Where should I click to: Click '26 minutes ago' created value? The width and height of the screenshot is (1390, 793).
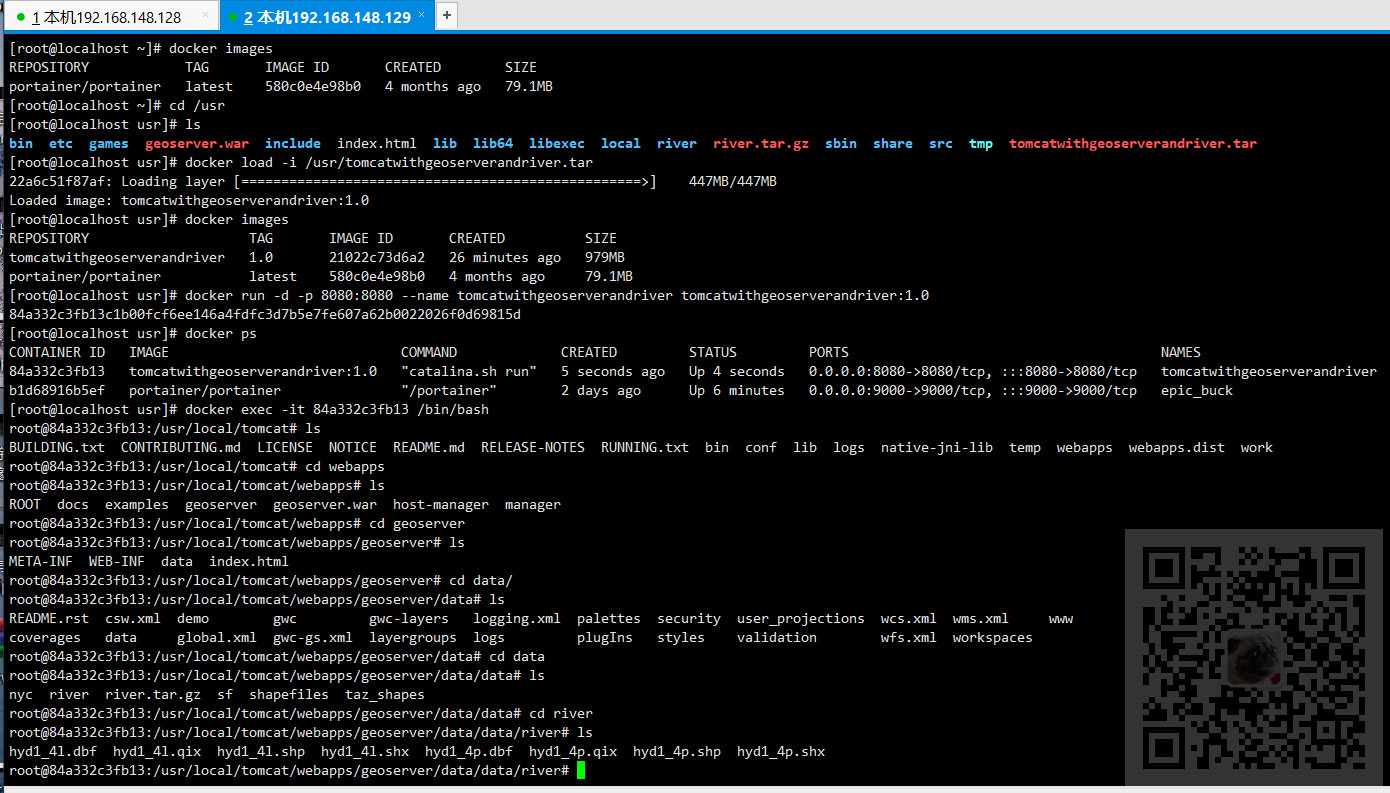505,257
